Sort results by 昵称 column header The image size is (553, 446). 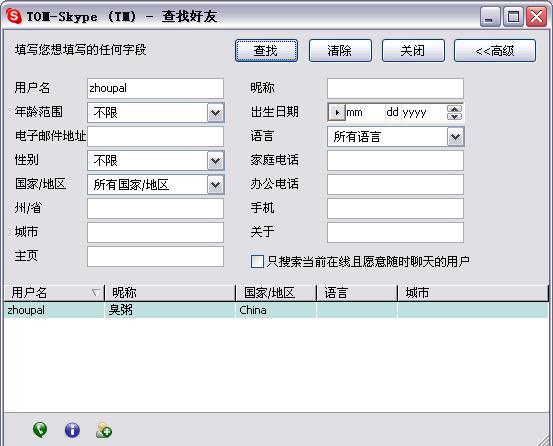point(170,293)
